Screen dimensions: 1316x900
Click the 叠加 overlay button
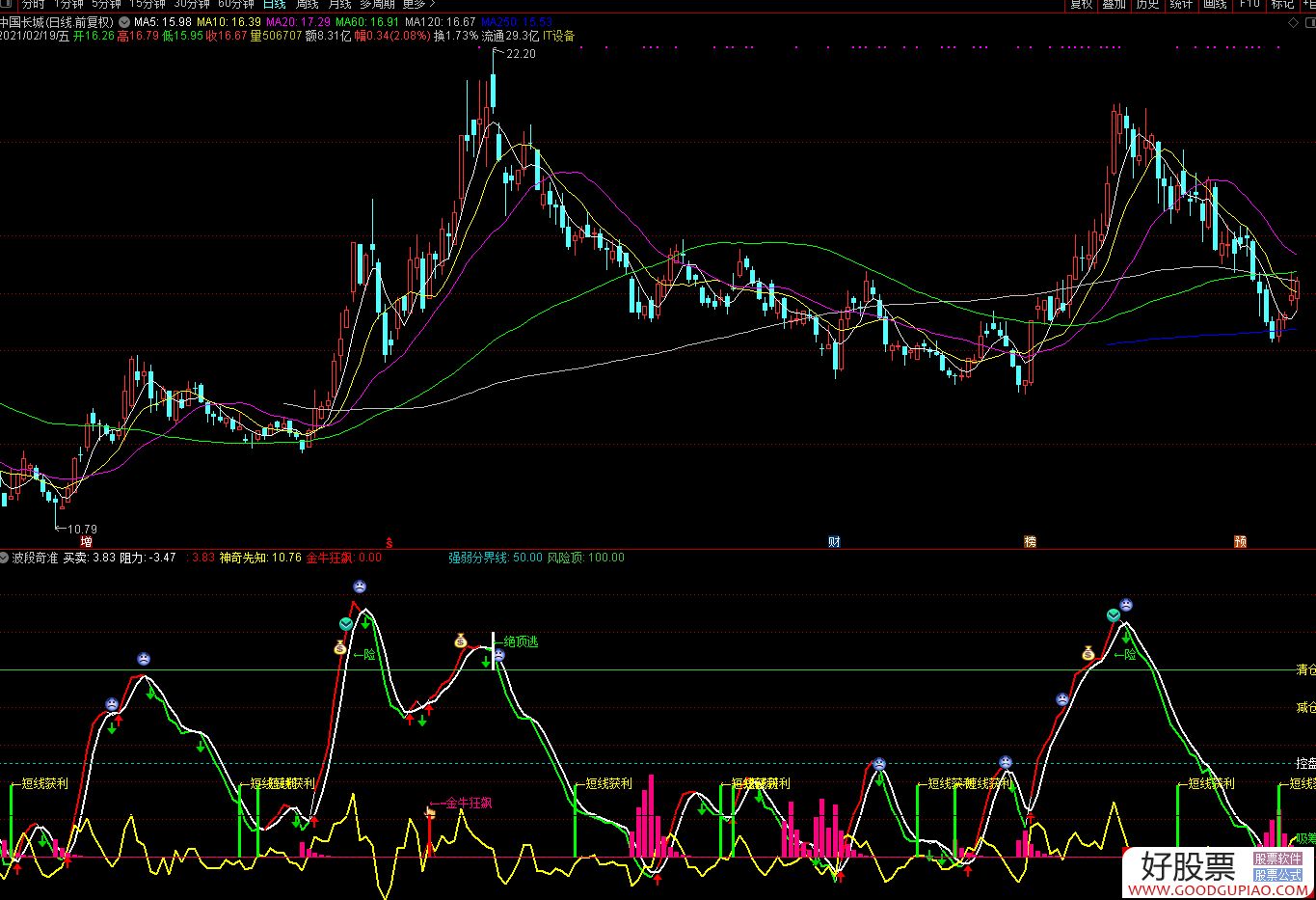1115,4
